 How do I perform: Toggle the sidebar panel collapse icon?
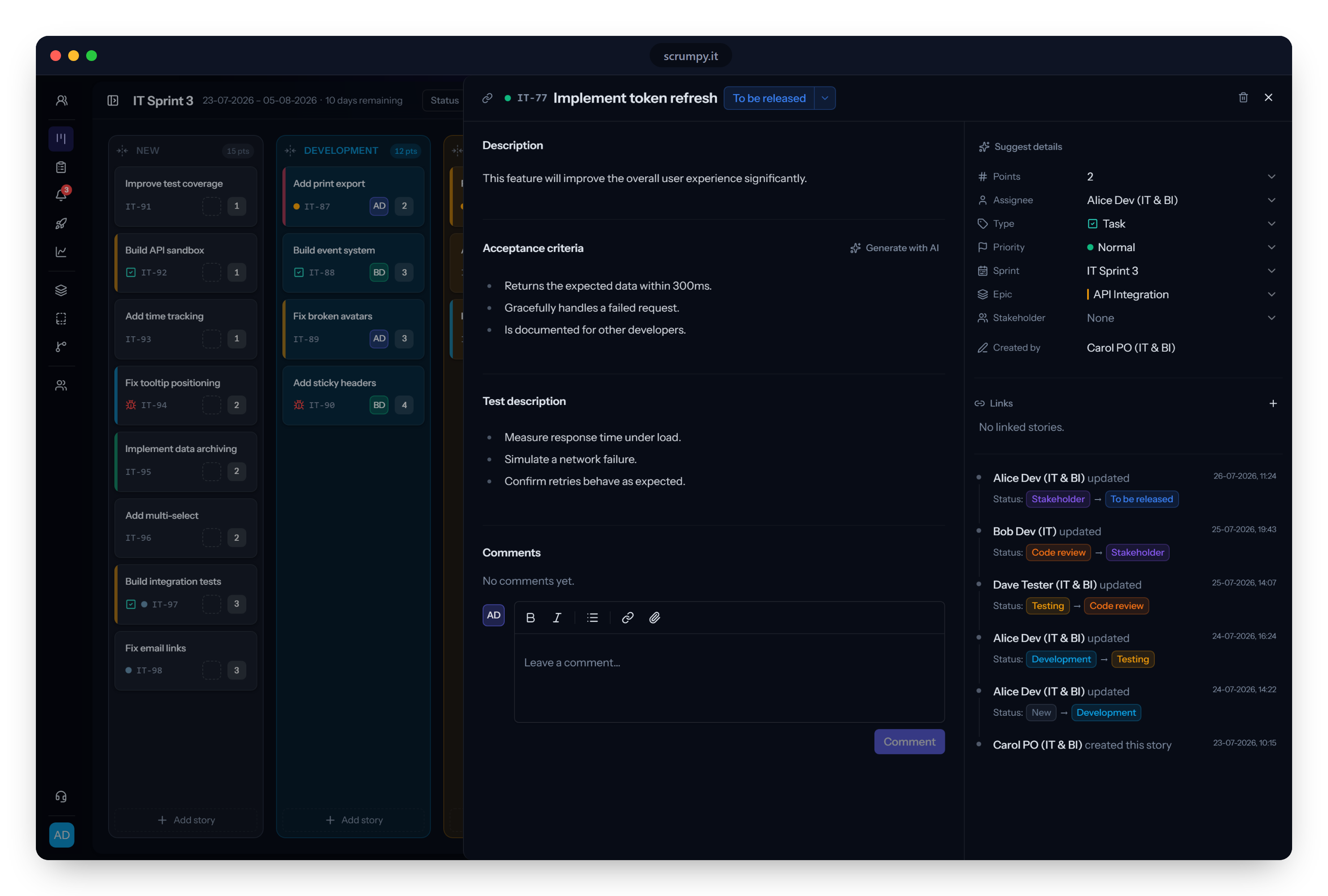113,100
